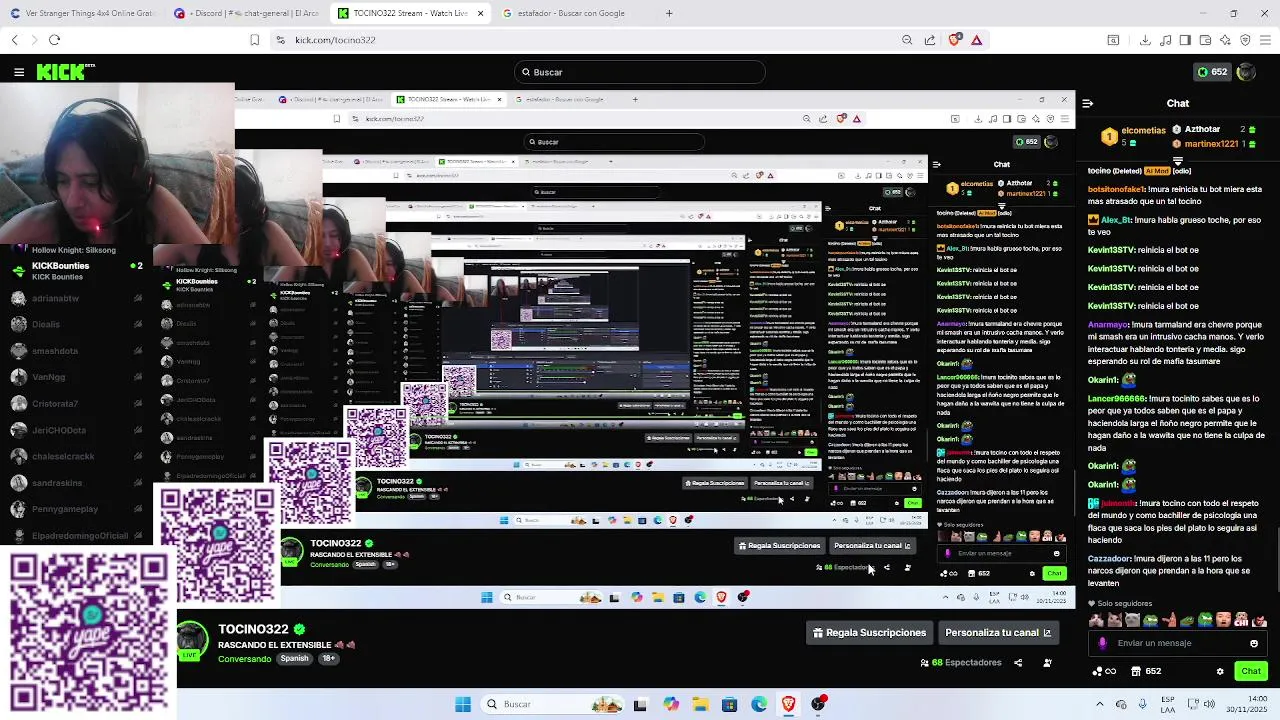The image size is (1280, 720).
Task: Open the Brave Wallet icon
Action: click(1205, 40)
